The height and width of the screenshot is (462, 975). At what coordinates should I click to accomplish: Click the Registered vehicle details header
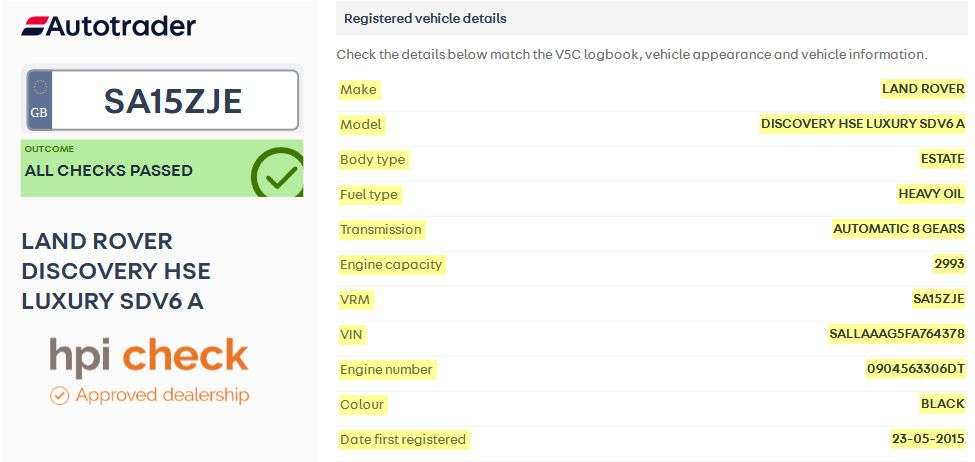pyautogui.click(x=652, y=19)
